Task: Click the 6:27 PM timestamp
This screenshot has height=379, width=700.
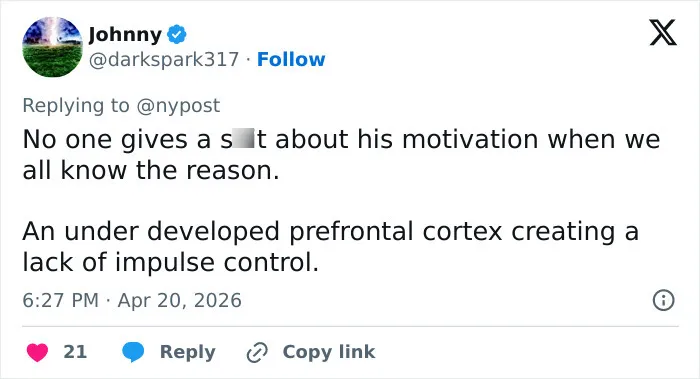Action: click(60, 300)
